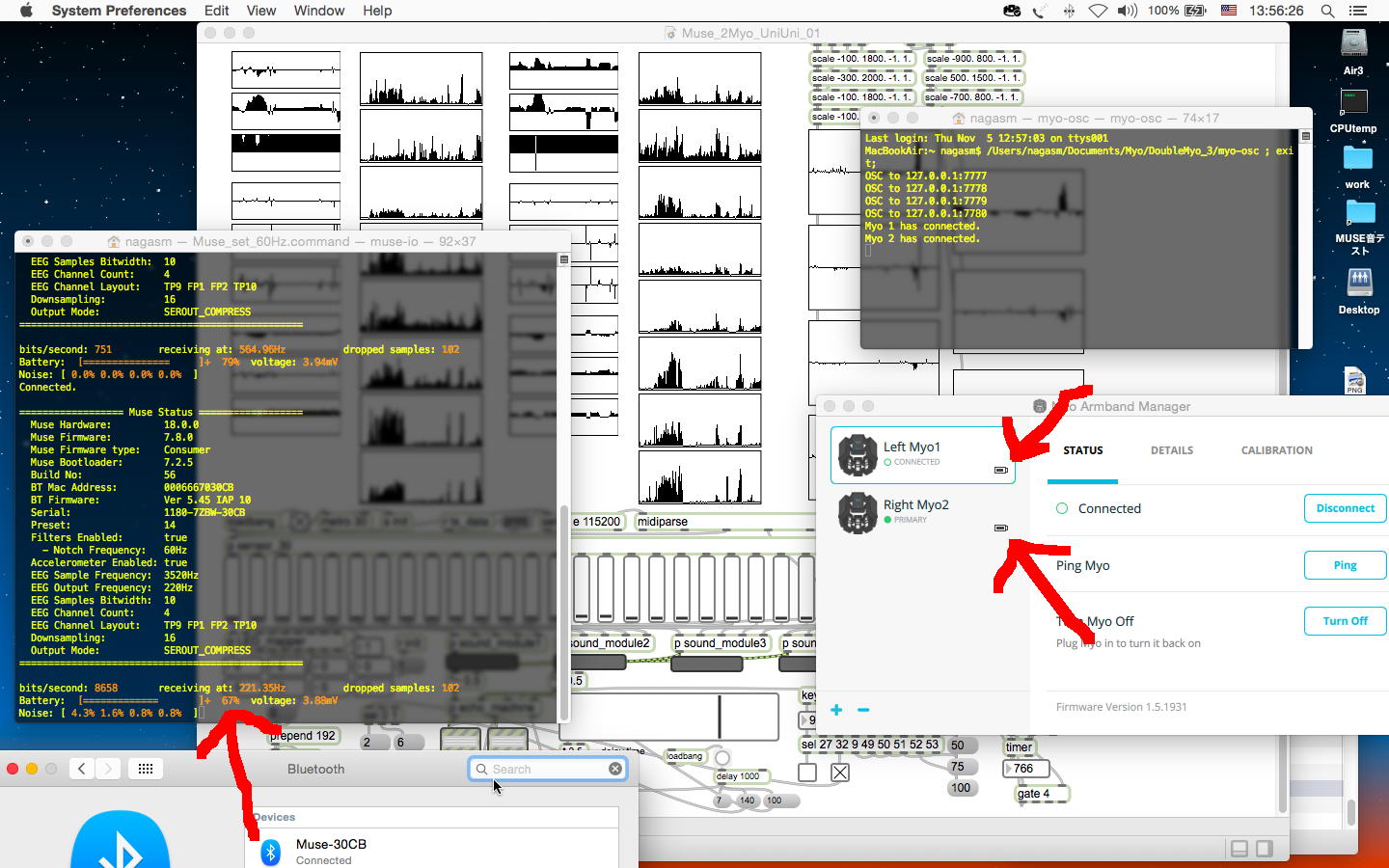Click the 'prepend 192' object in Max patch

[303, 736]
